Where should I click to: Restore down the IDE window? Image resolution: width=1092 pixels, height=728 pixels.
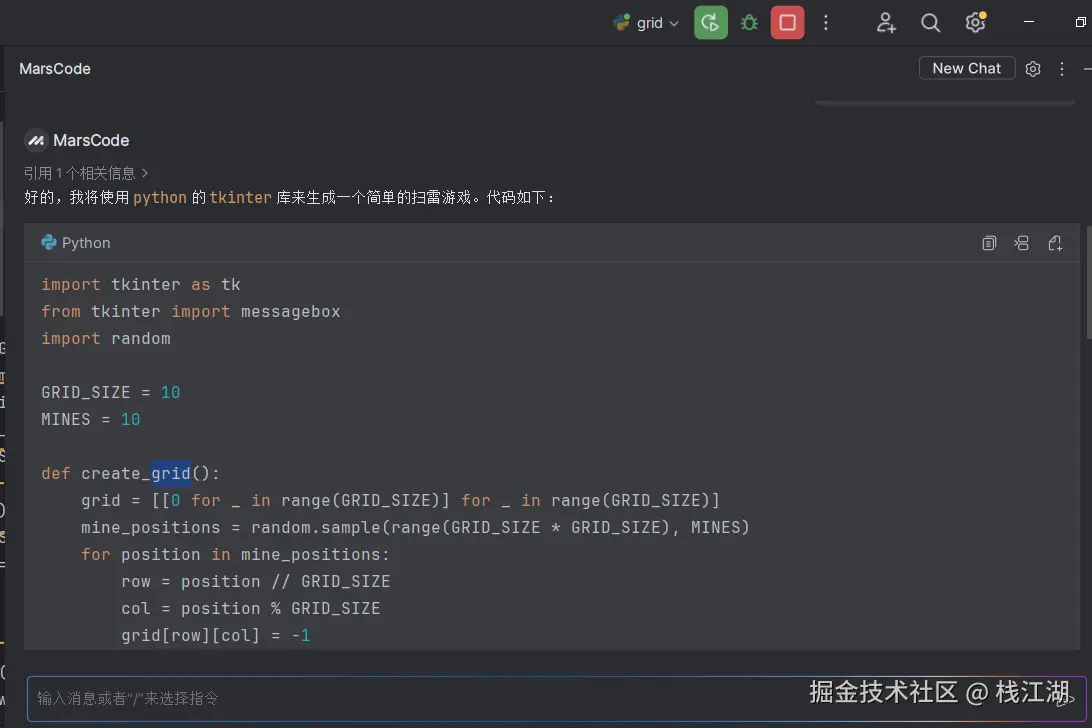coord(1080,22)
